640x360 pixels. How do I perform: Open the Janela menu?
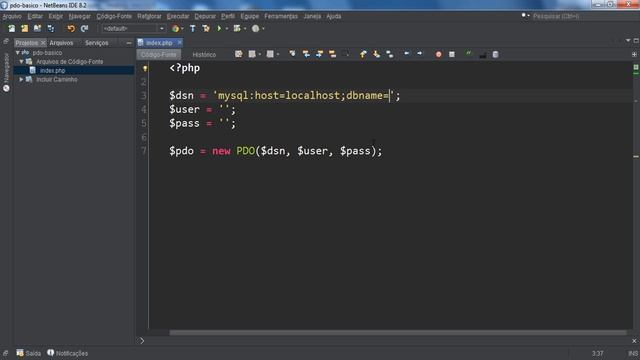pyautogui.click(x=312, y=16)
